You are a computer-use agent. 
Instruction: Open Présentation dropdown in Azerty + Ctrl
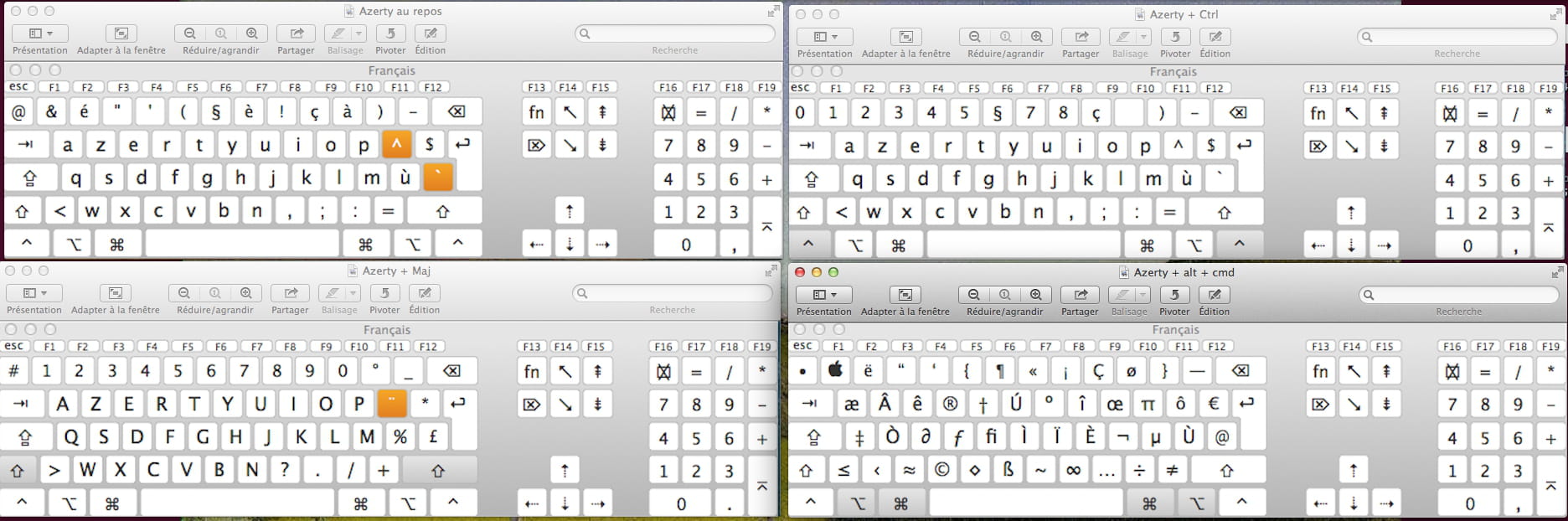(825, 37)
